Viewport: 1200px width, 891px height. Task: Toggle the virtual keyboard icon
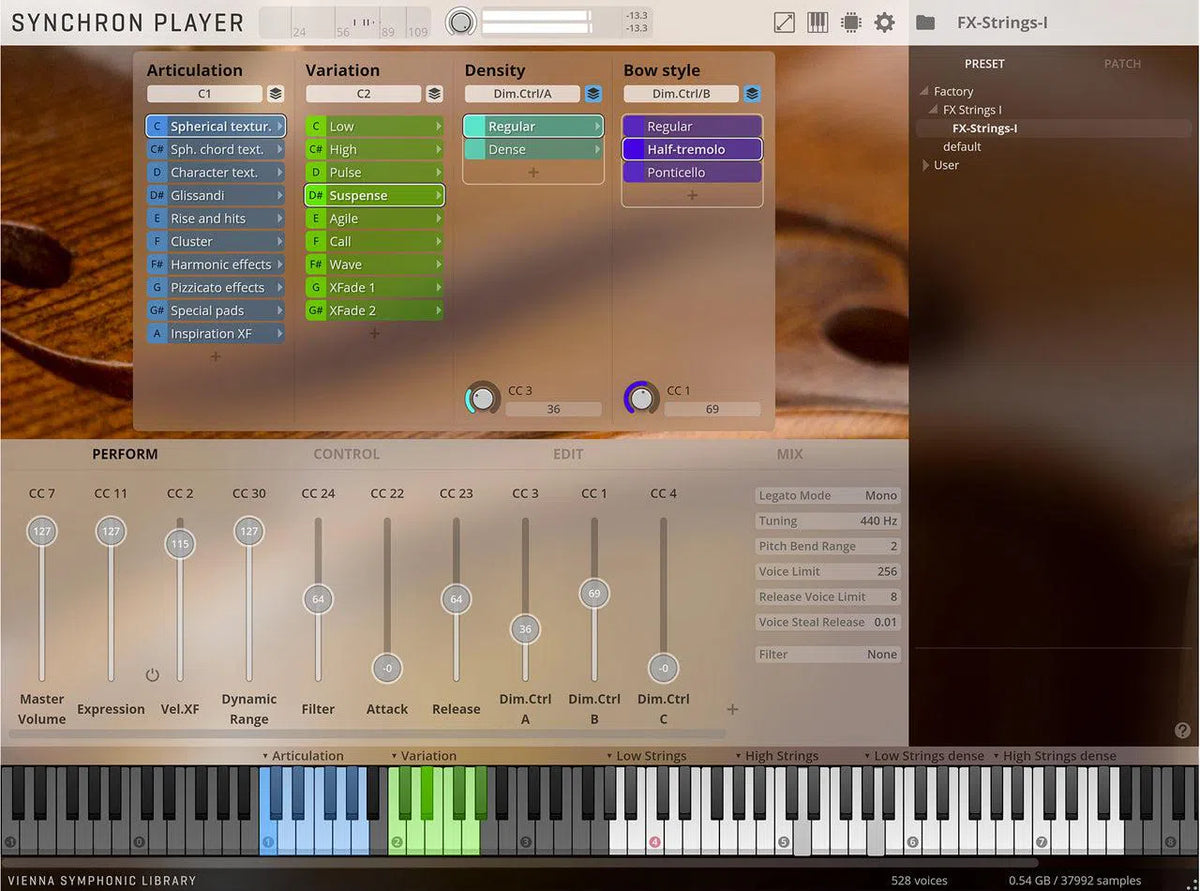tap(817, 22)
